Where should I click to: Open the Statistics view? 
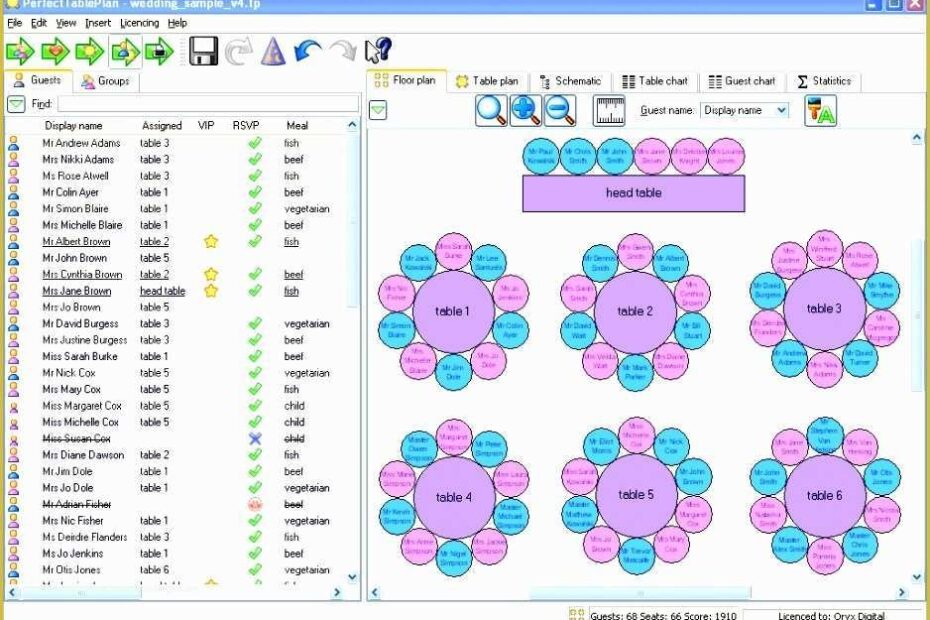click(x=827, y=81)
